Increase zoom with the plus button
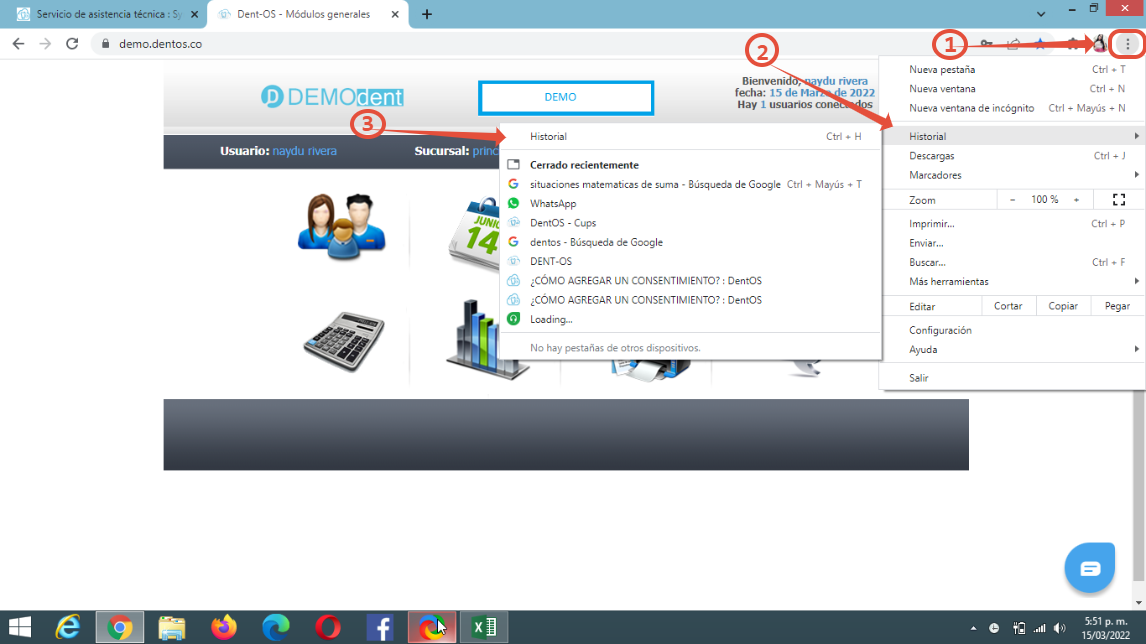Image resolution: width=1146 pixels, height=644 pixels. 1076,200
